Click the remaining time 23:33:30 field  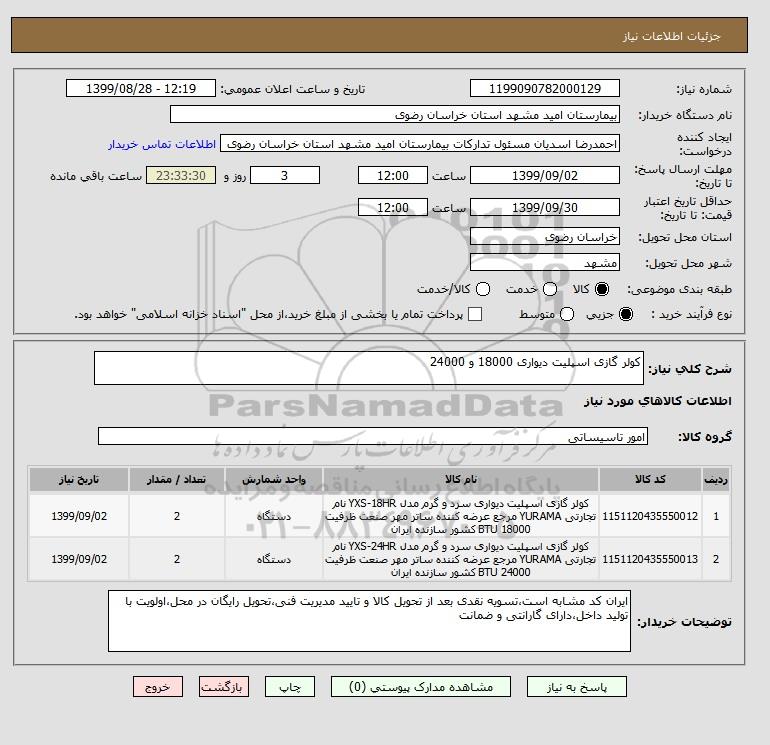pyautogui.click(x=181, y=175)
